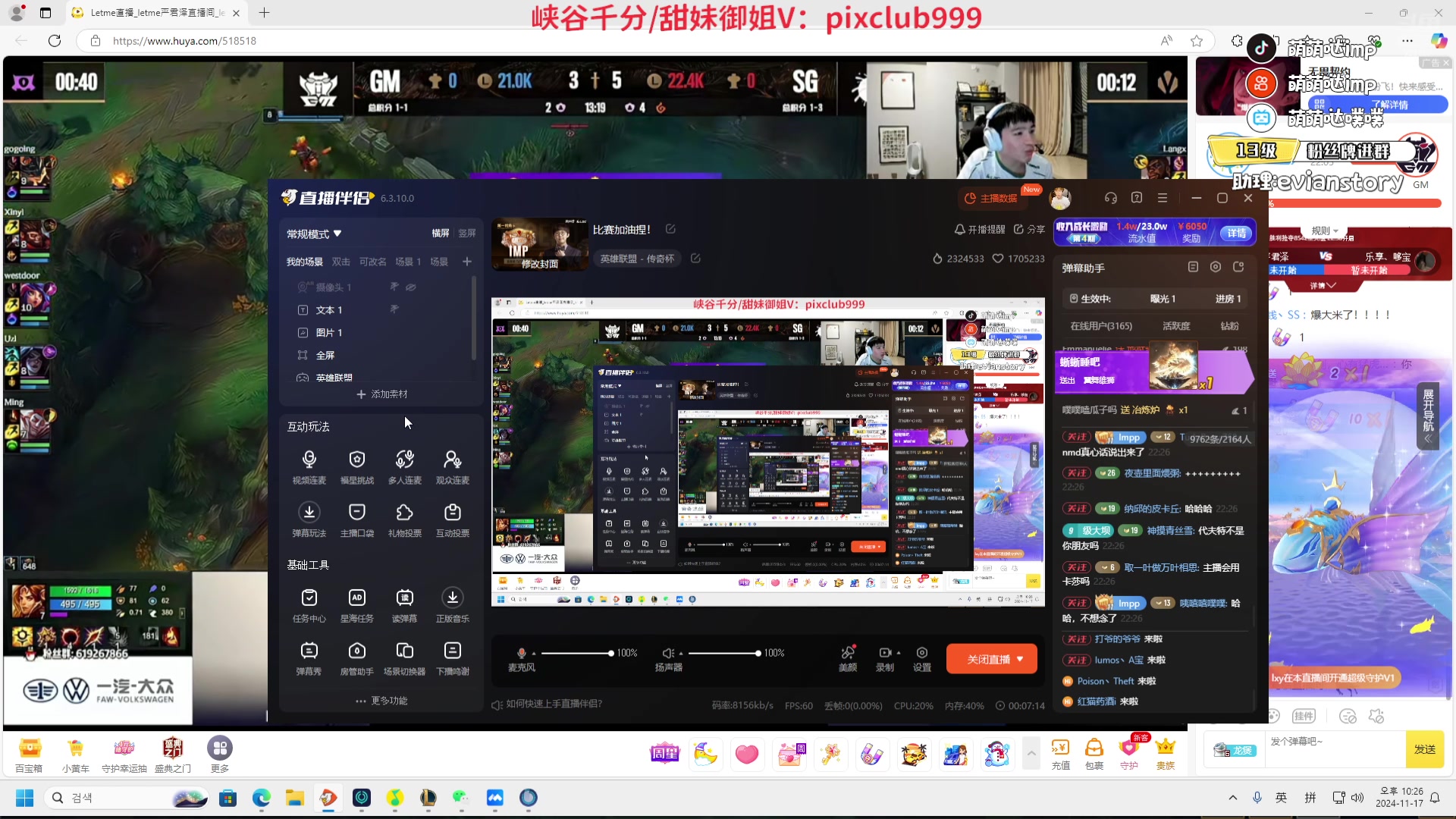Click 添加素材 add source button
Image resolution: width=1456 pixels, height=819 pixels.
tap(381, 394)
